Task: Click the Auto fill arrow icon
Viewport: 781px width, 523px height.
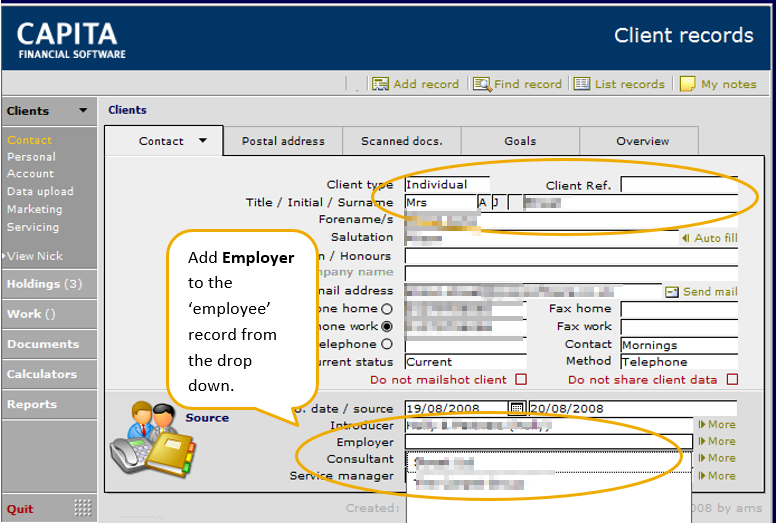Action: pos(686,238)
